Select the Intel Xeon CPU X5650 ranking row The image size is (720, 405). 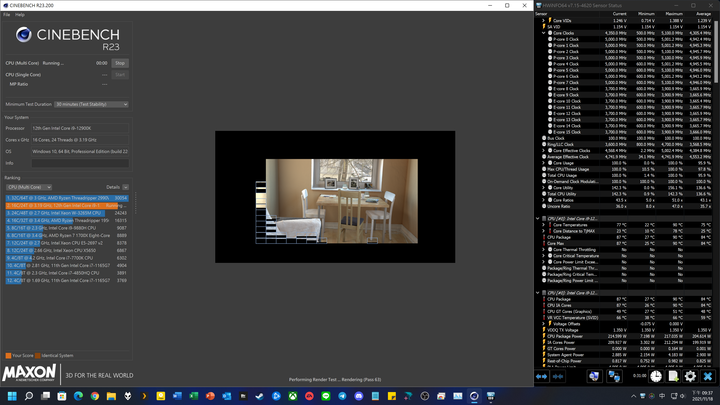67,251
